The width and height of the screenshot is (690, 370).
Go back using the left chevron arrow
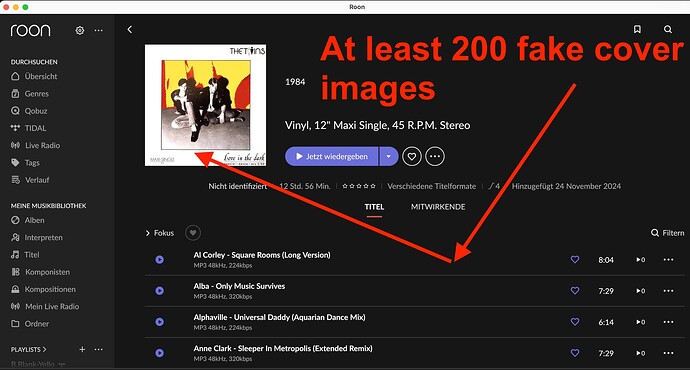129,29
